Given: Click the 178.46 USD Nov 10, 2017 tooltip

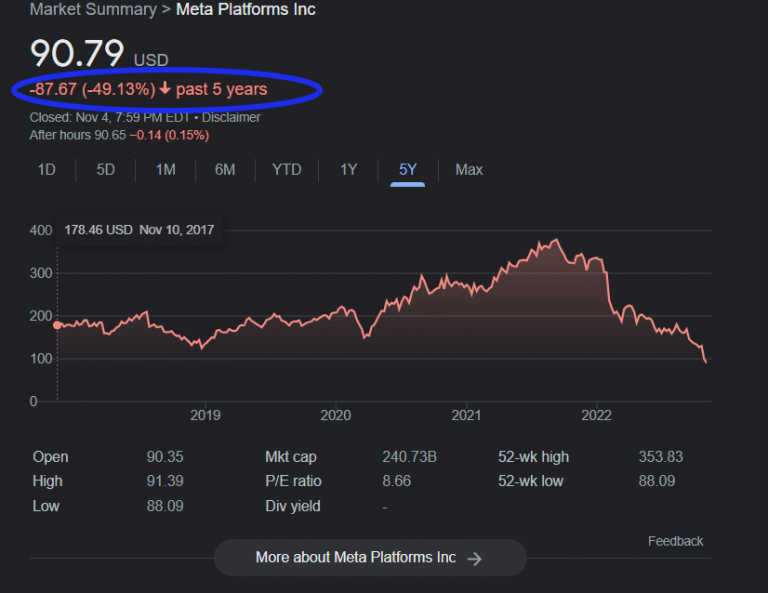Looking at the screenshot, I should pos(139,230).
